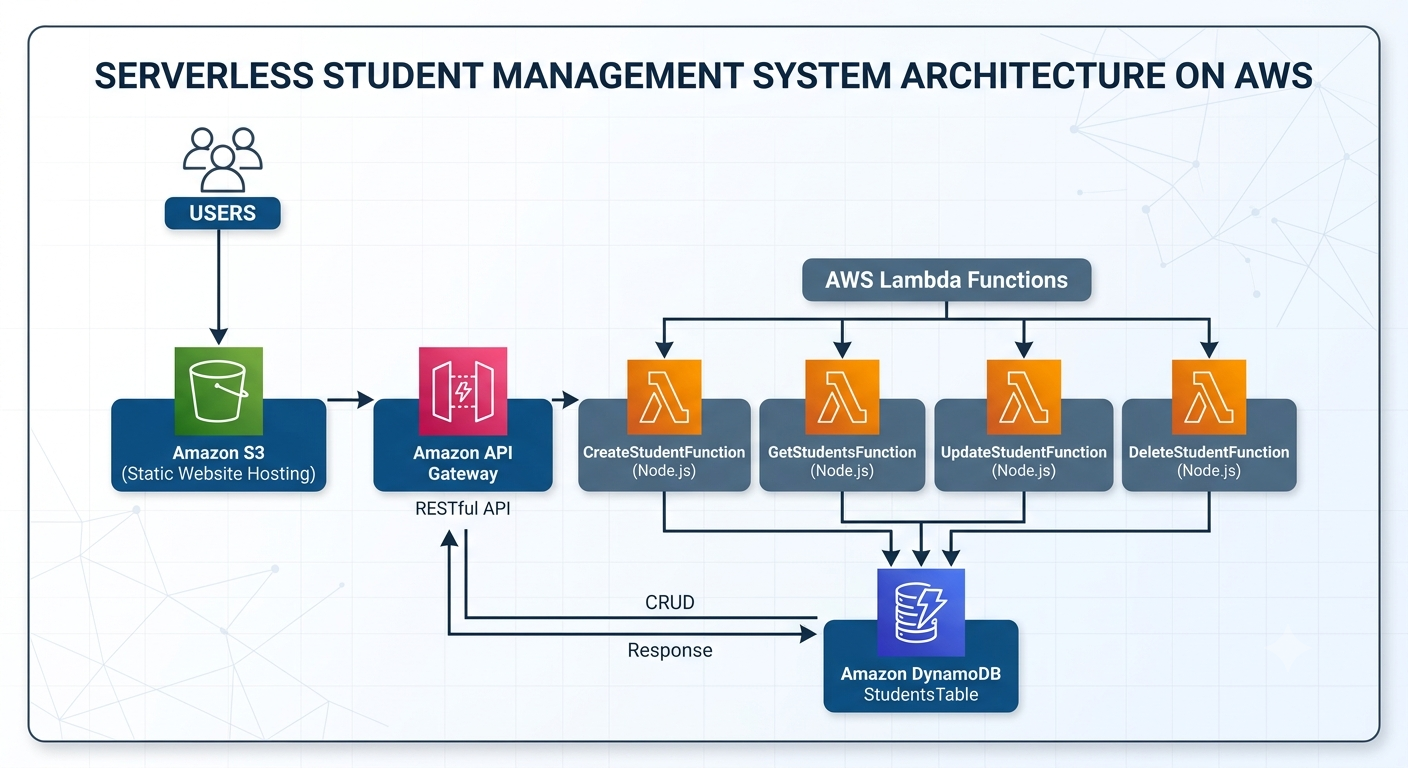This screenshot has height=768, width=1408.
Task: Click "(Node.js)" under CreateStudentFunction
Action: tap(664, 471)
